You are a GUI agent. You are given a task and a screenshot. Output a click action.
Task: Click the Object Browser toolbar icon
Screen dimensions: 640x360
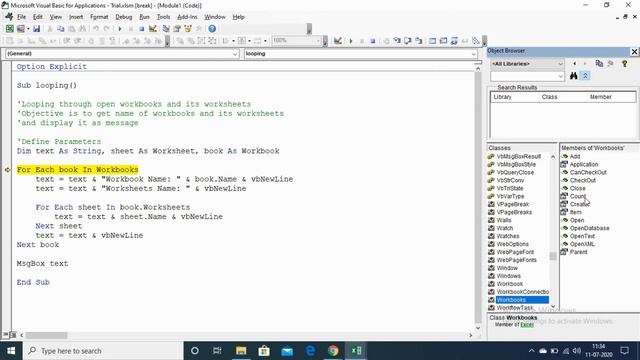point(188,29)
